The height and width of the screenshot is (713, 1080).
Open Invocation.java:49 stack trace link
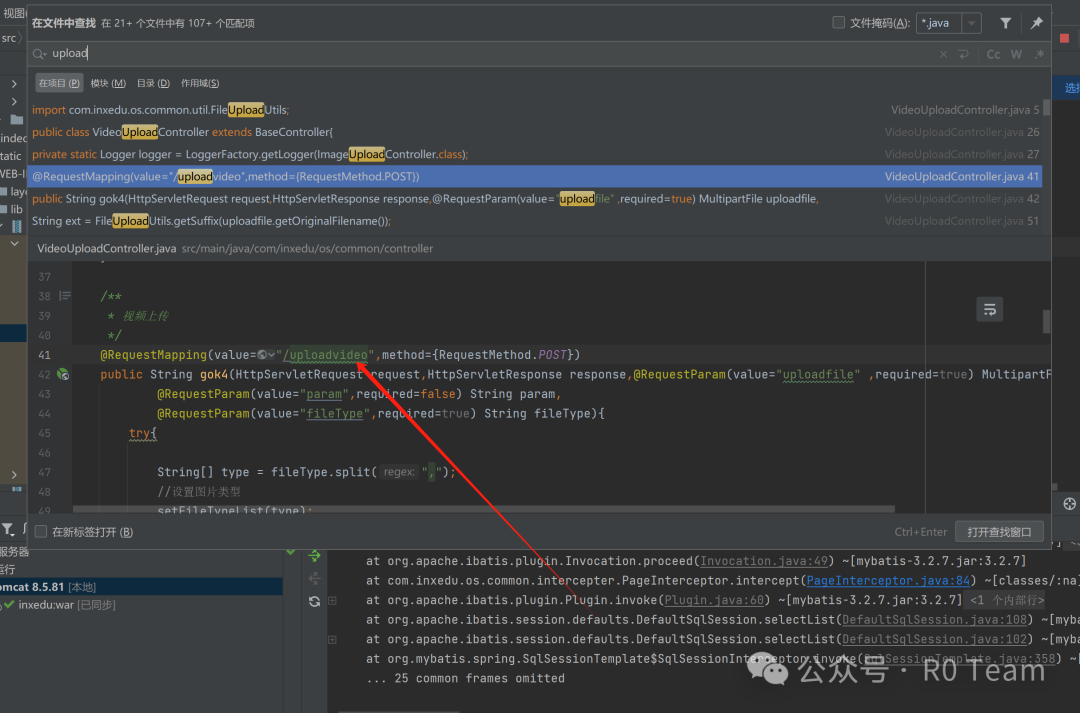click(764, 561)
